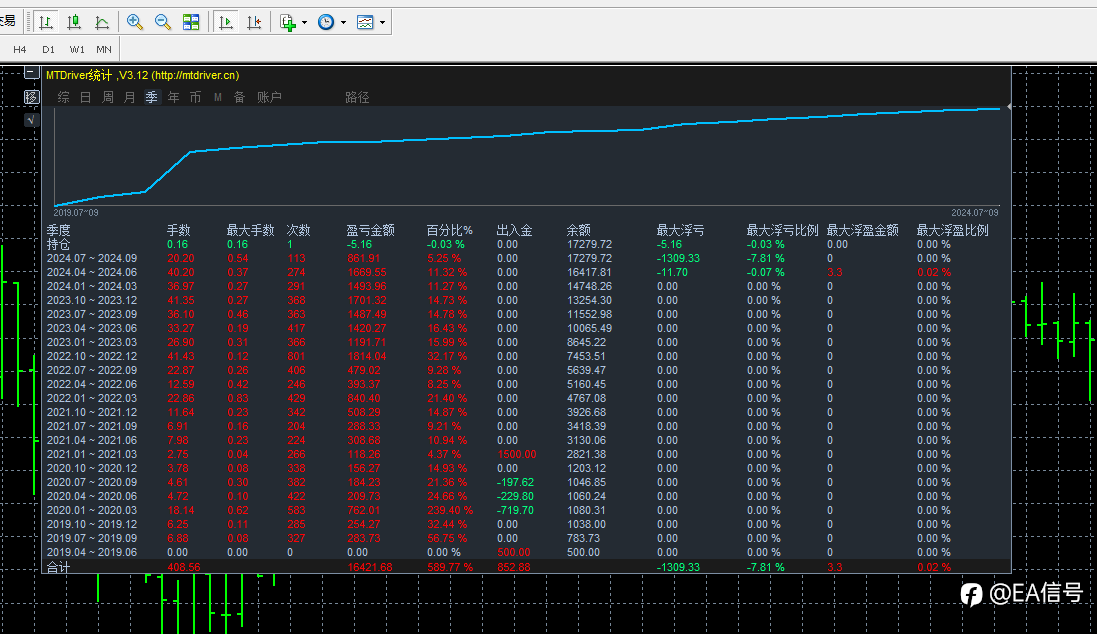Switch timeframe to W1
1097x634 pixels.
coord(77,50)
